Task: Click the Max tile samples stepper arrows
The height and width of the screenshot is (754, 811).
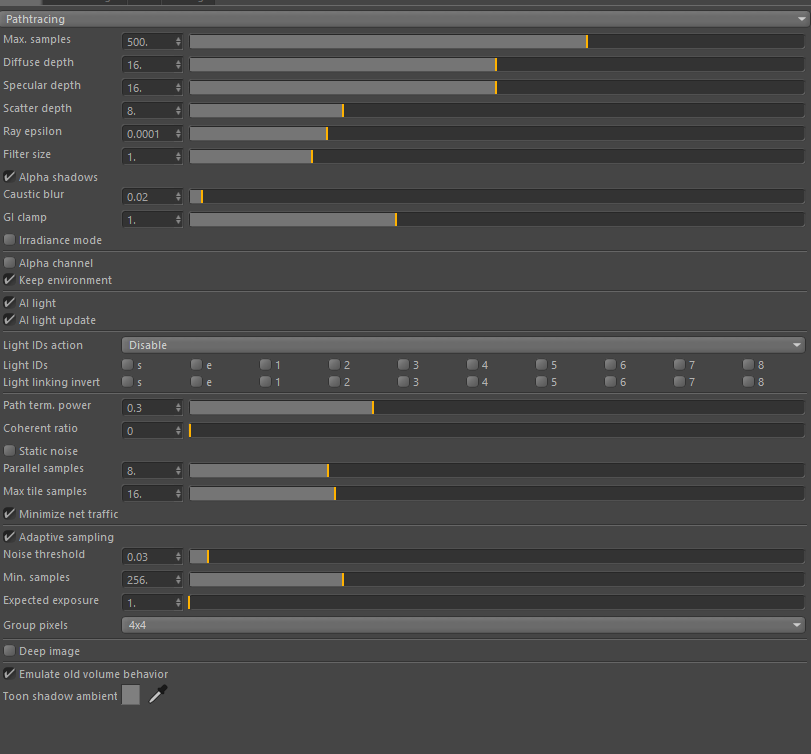Action: point(178,493)
